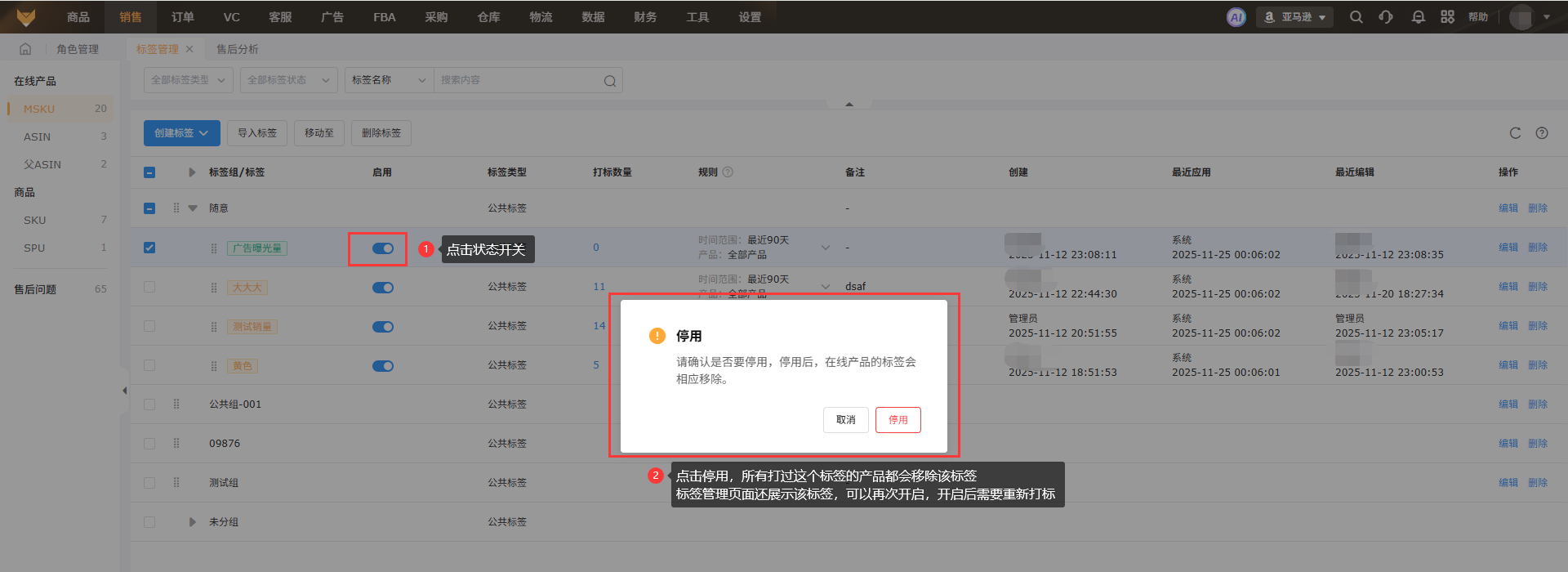Viewport: 1568px width, 572px height.
Task: Close the 标签管理 tab
Action: point(189,49)
